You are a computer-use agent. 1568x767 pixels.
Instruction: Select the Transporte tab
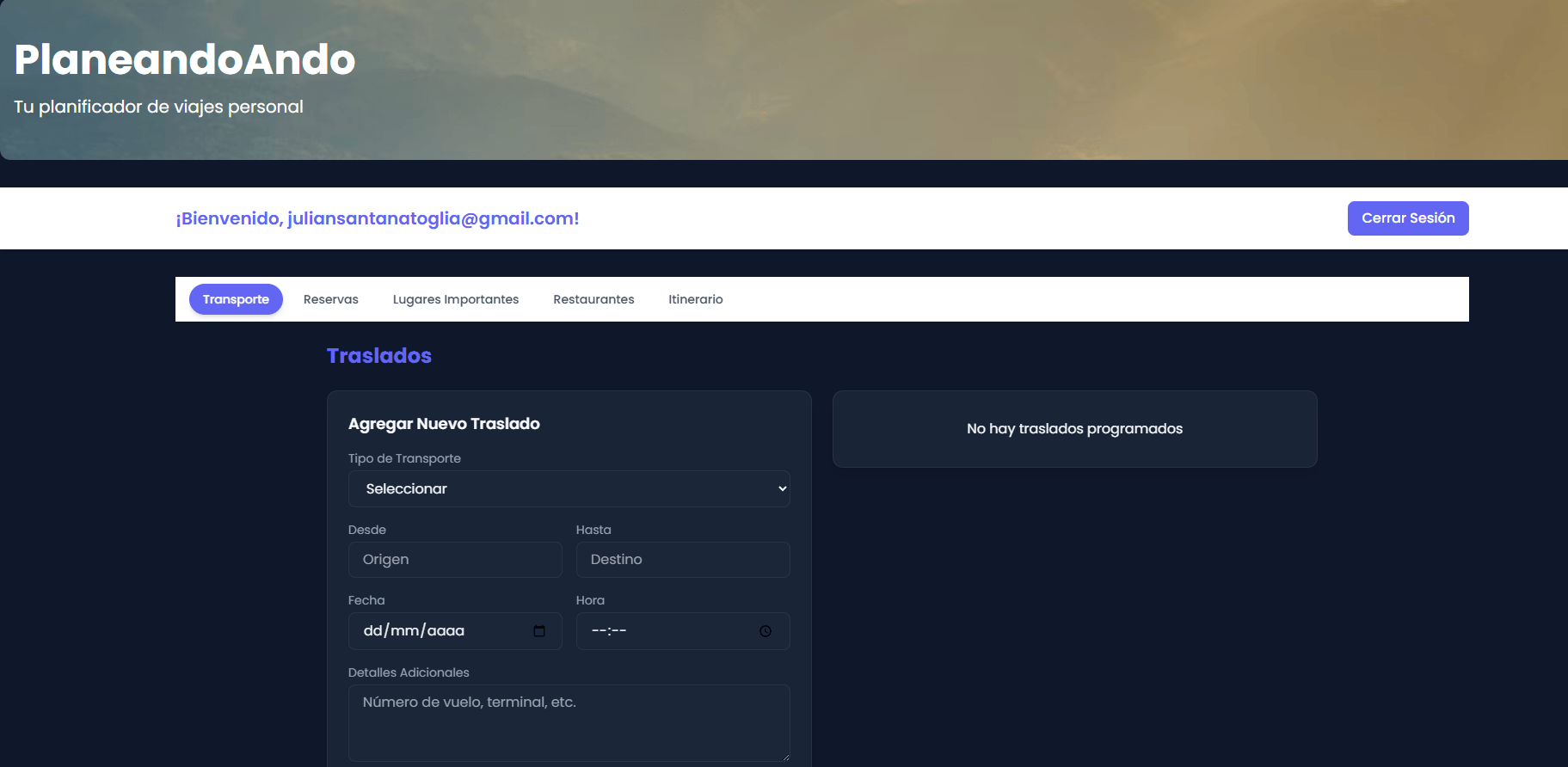coord(236,299)
